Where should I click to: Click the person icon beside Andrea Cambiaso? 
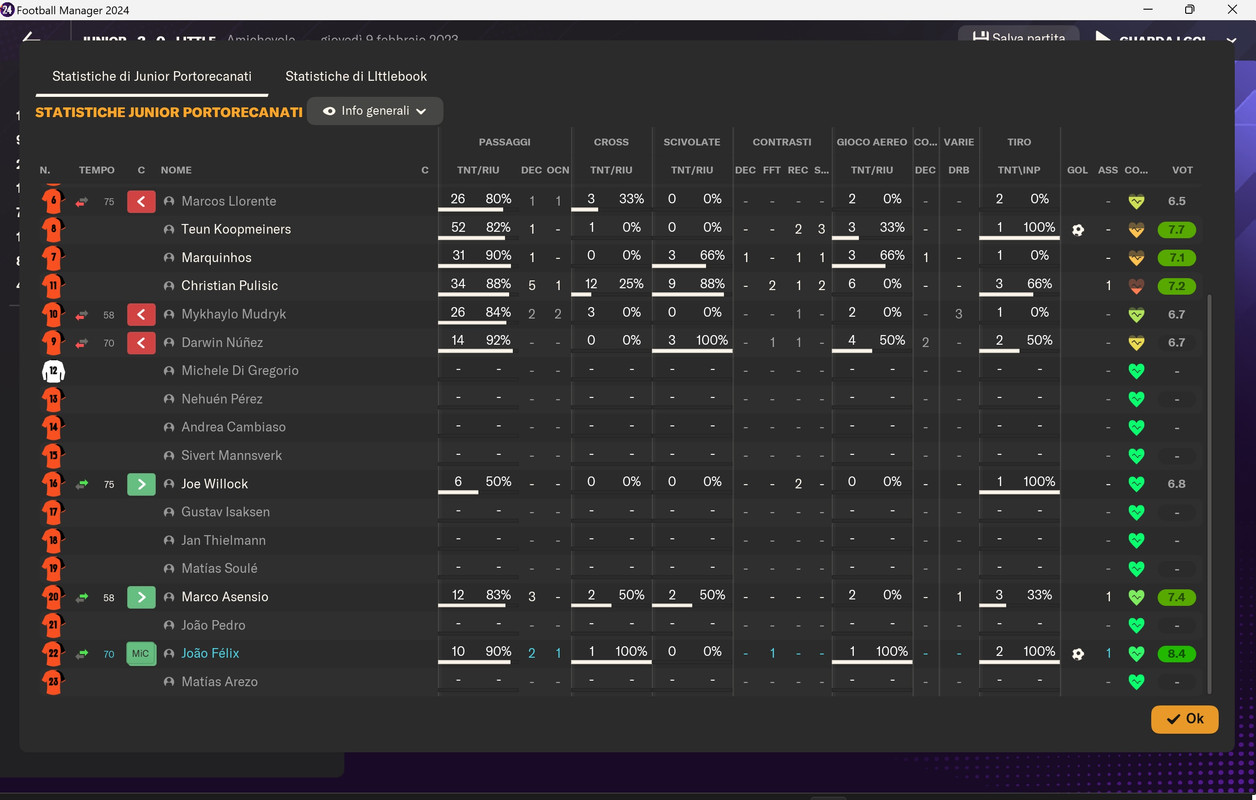169,427
